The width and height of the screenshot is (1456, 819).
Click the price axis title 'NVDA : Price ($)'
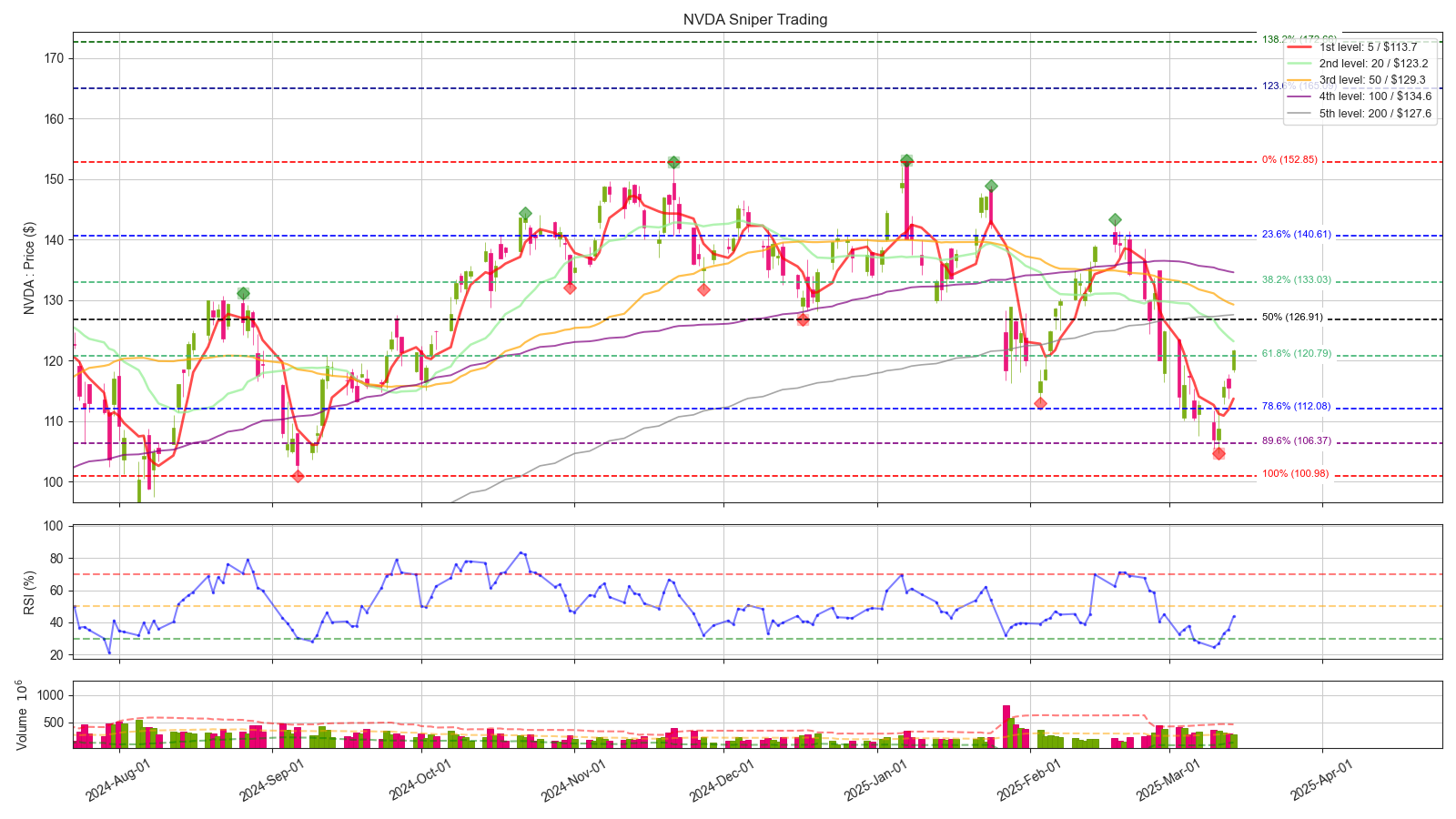pyautogui.click(x=29, y=268)
